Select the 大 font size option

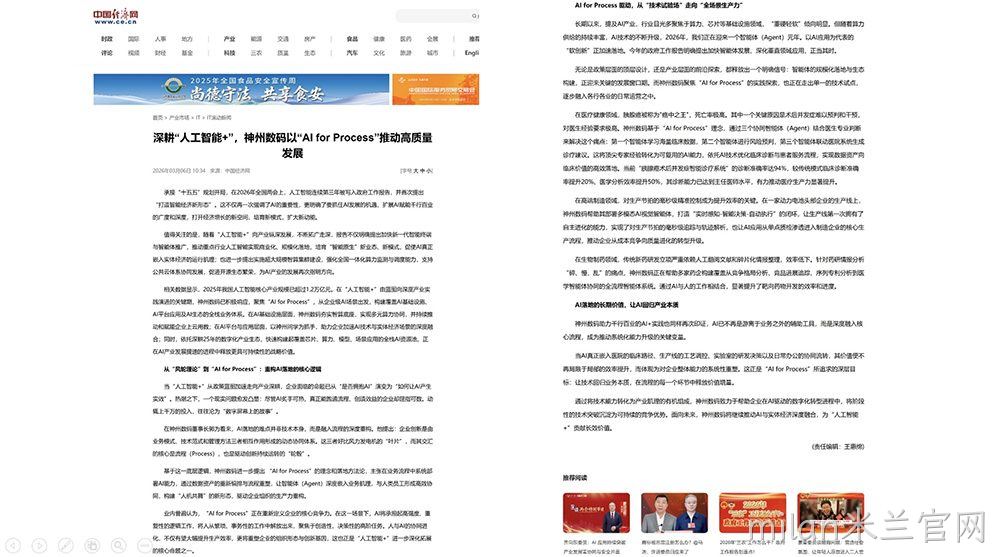tap(415, 171)
